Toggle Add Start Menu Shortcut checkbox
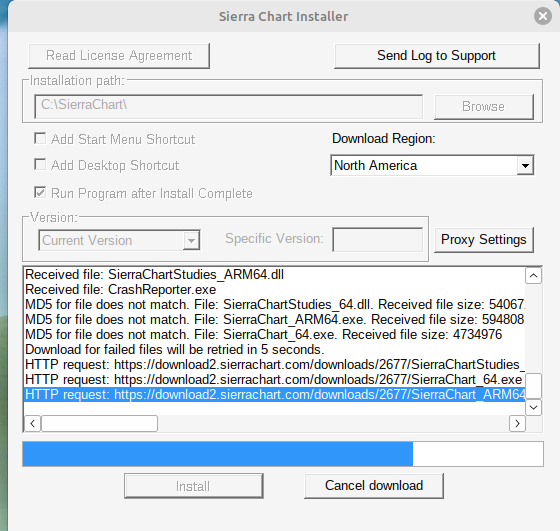560x531 pixels. point(40,139)
